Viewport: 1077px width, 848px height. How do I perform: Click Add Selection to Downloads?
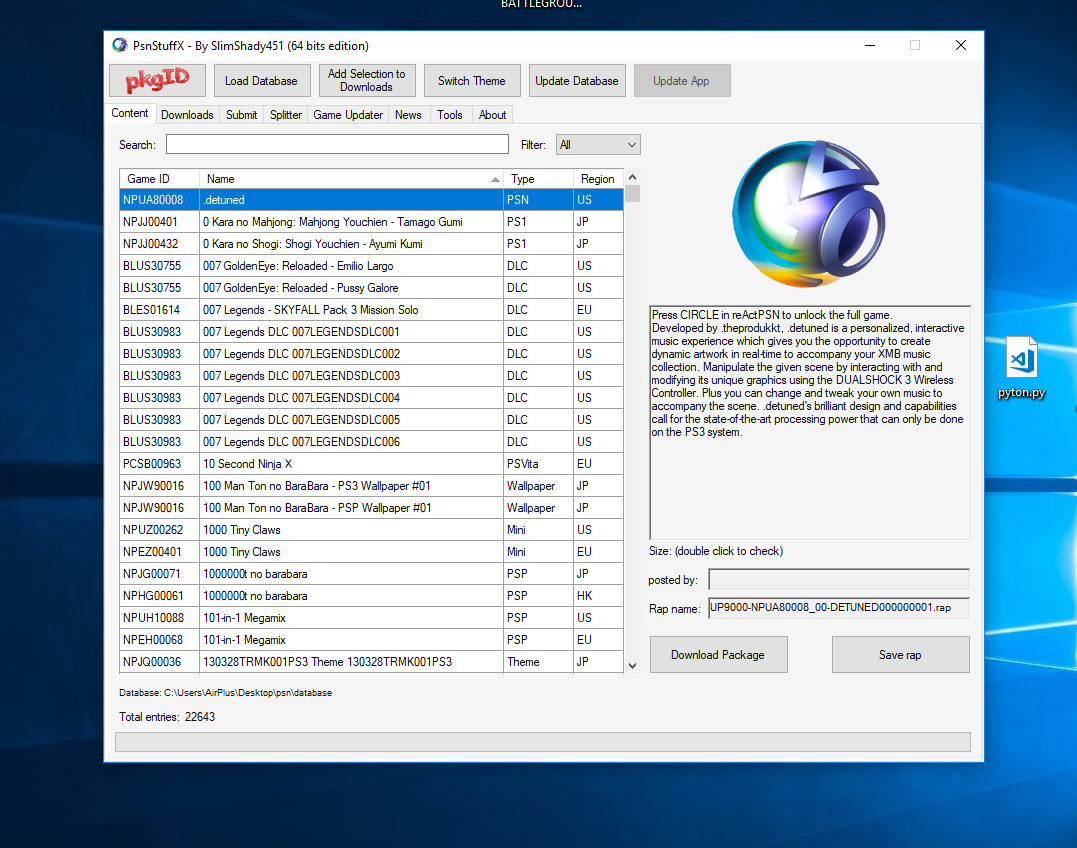click(366, 81)
